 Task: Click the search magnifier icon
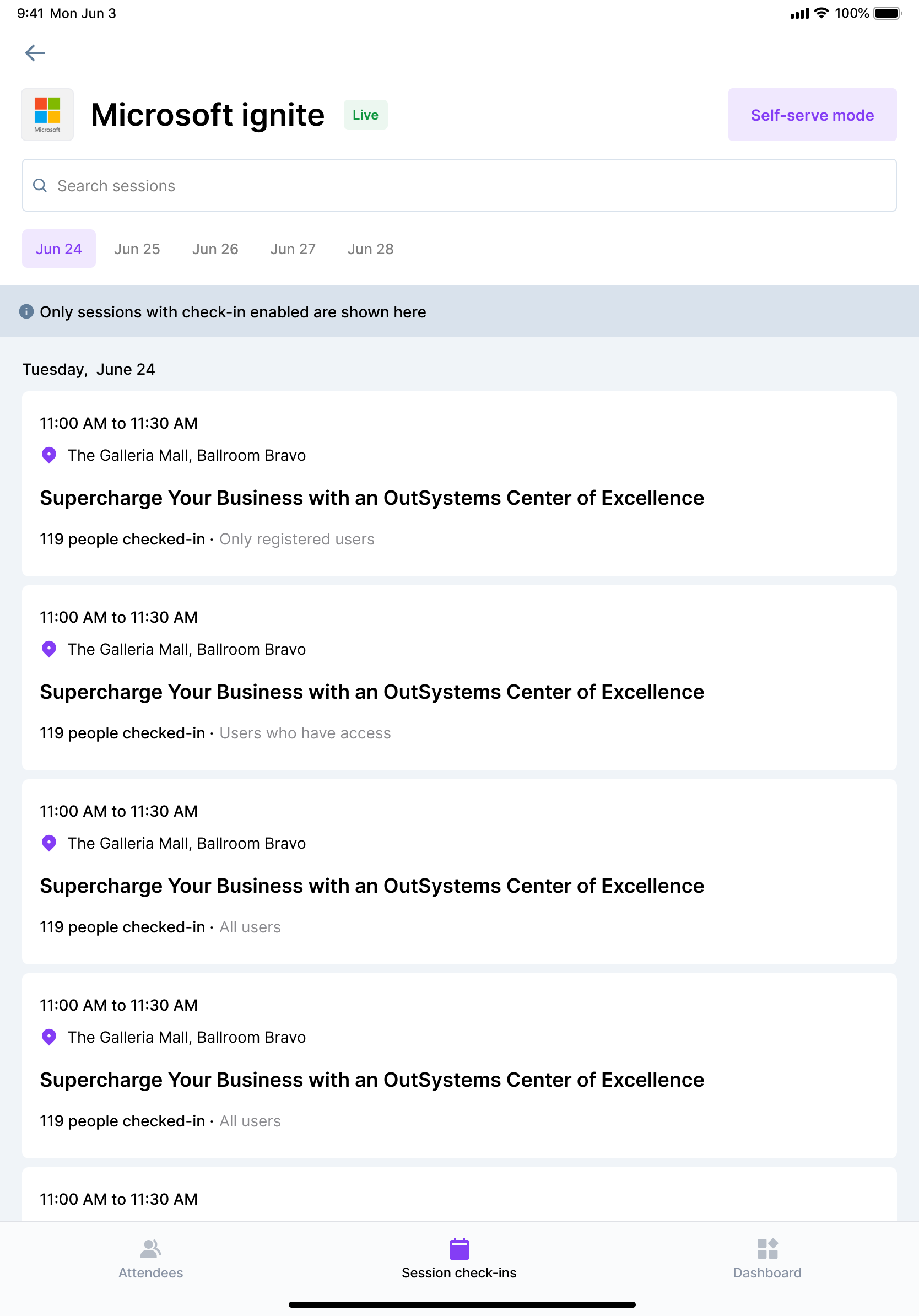[x=40, y=186]
